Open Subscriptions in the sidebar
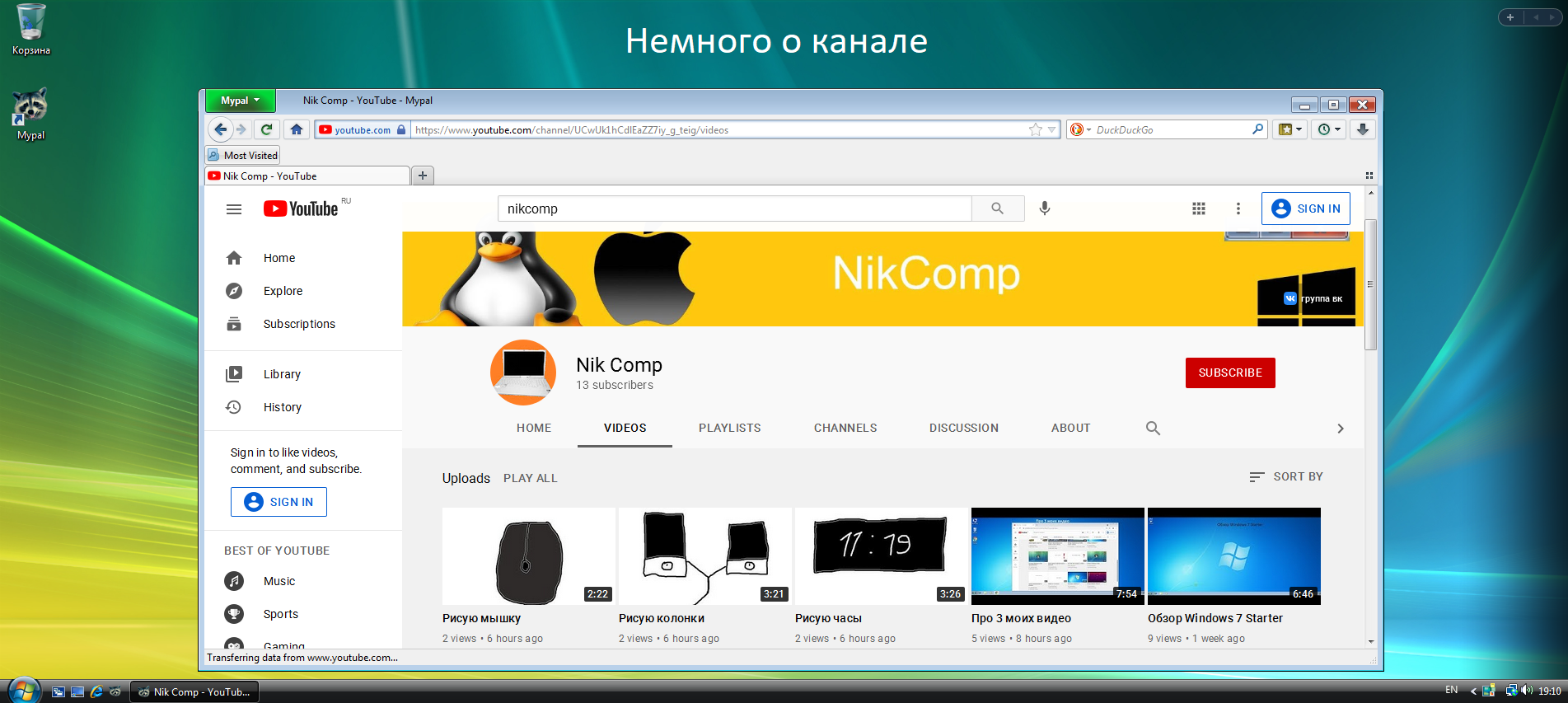The image size is (1568, 703). point(303,324)
